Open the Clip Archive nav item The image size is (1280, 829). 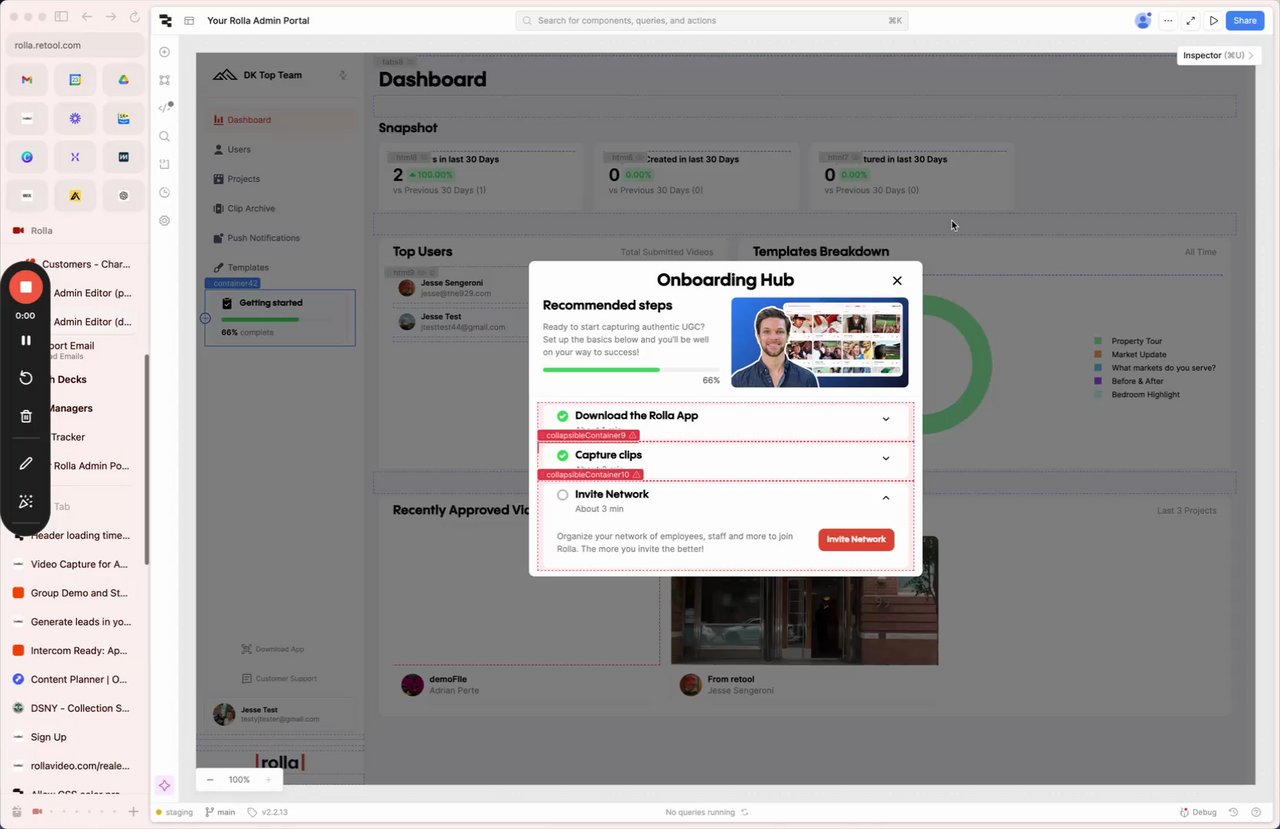pyautogui.click(x=282, y=208)
